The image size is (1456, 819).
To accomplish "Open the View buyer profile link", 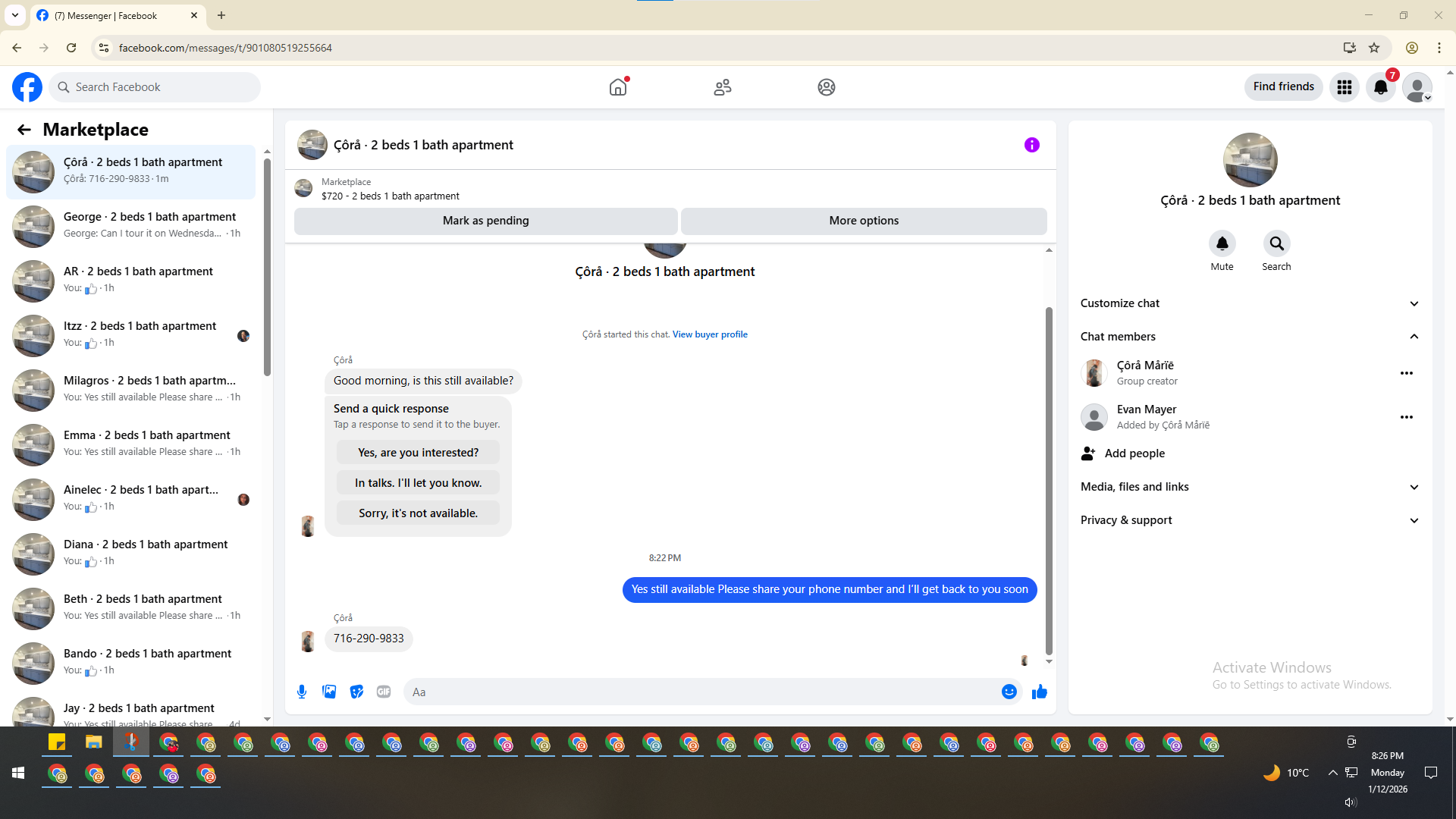I will (x=710, y=334).
